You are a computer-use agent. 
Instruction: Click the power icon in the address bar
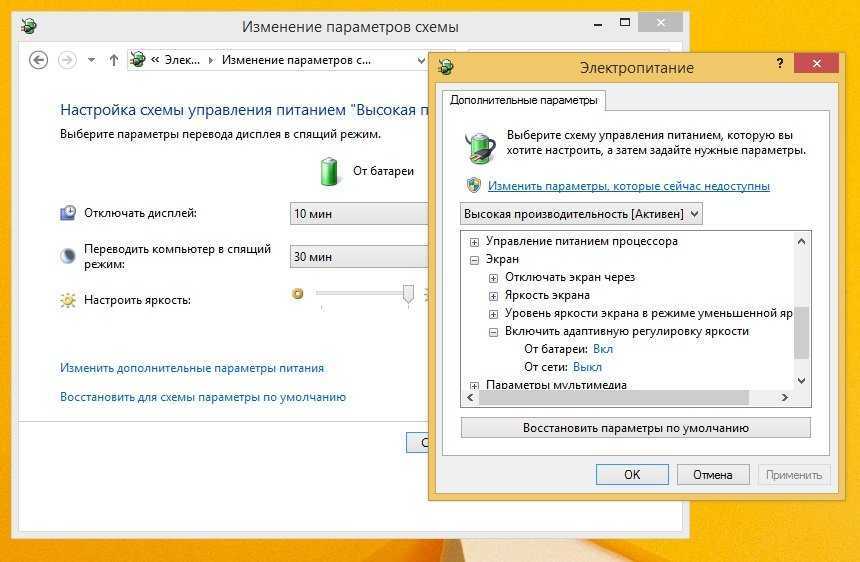coord(138,59)
